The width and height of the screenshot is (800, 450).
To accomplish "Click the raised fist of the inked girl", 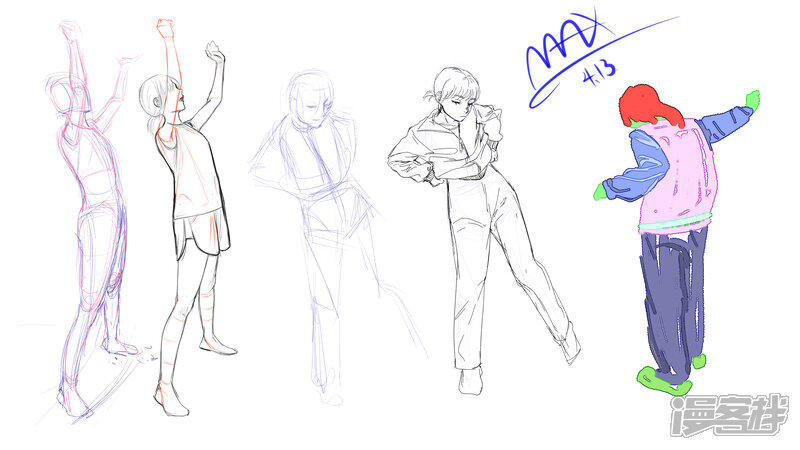I will click(215, 51).
